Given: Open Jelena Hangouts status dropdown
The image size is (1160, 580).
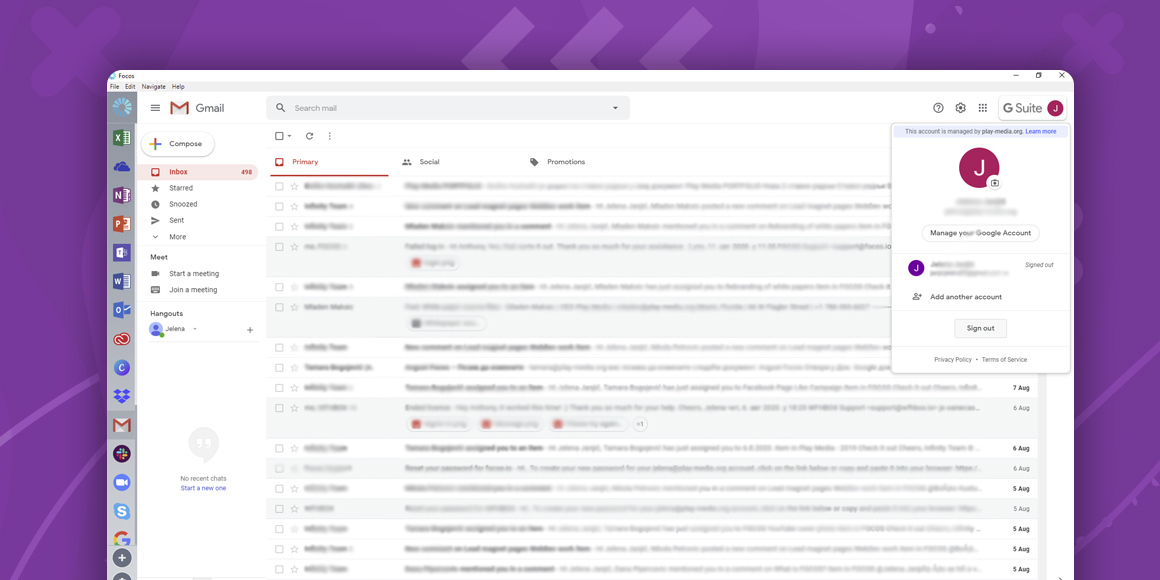Looking at the screenshot, I should pyautogui.click(x=195, y=329).
